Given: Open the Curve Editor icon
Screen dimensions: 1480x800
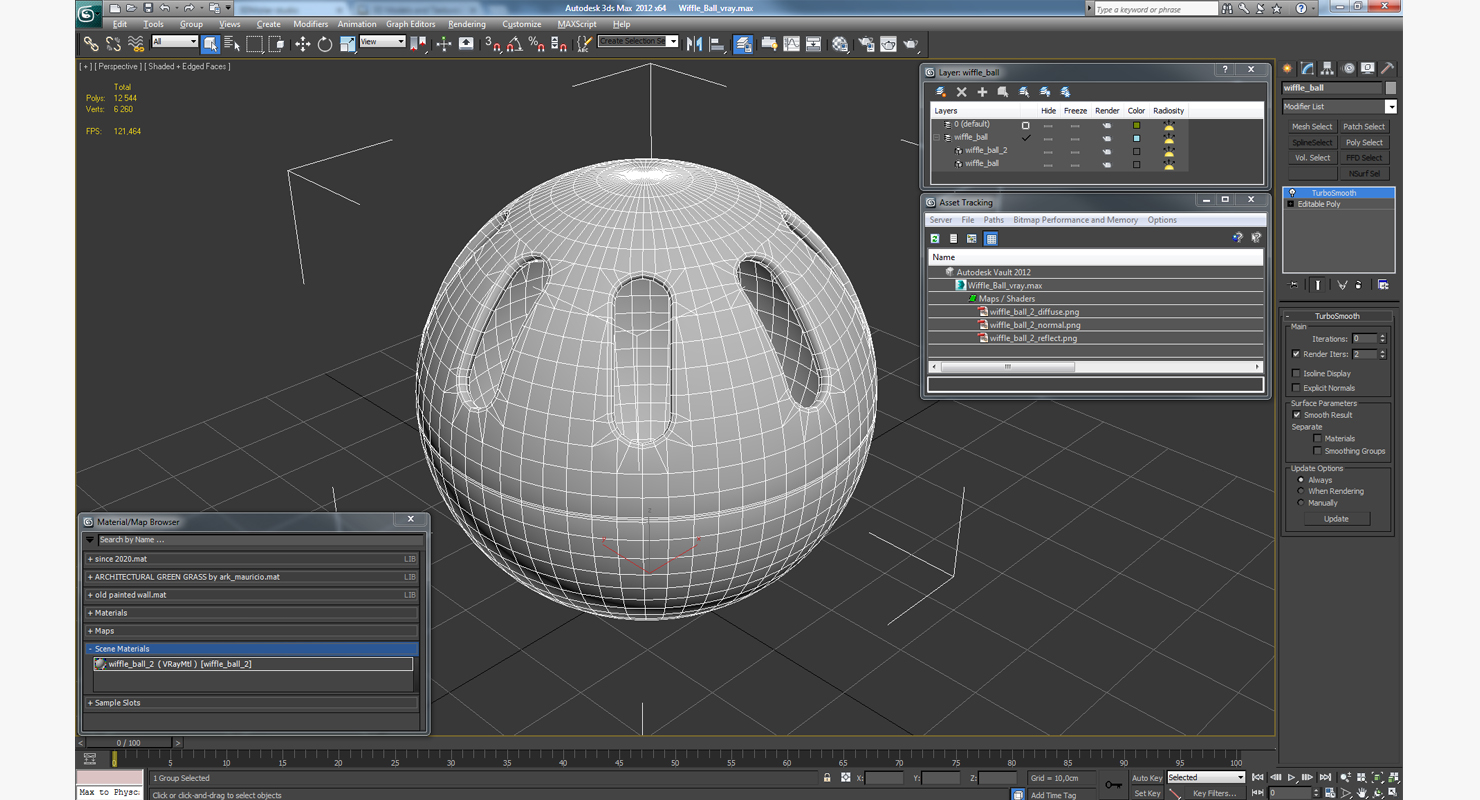Looking at the screenshot, I should coord(791,44).
